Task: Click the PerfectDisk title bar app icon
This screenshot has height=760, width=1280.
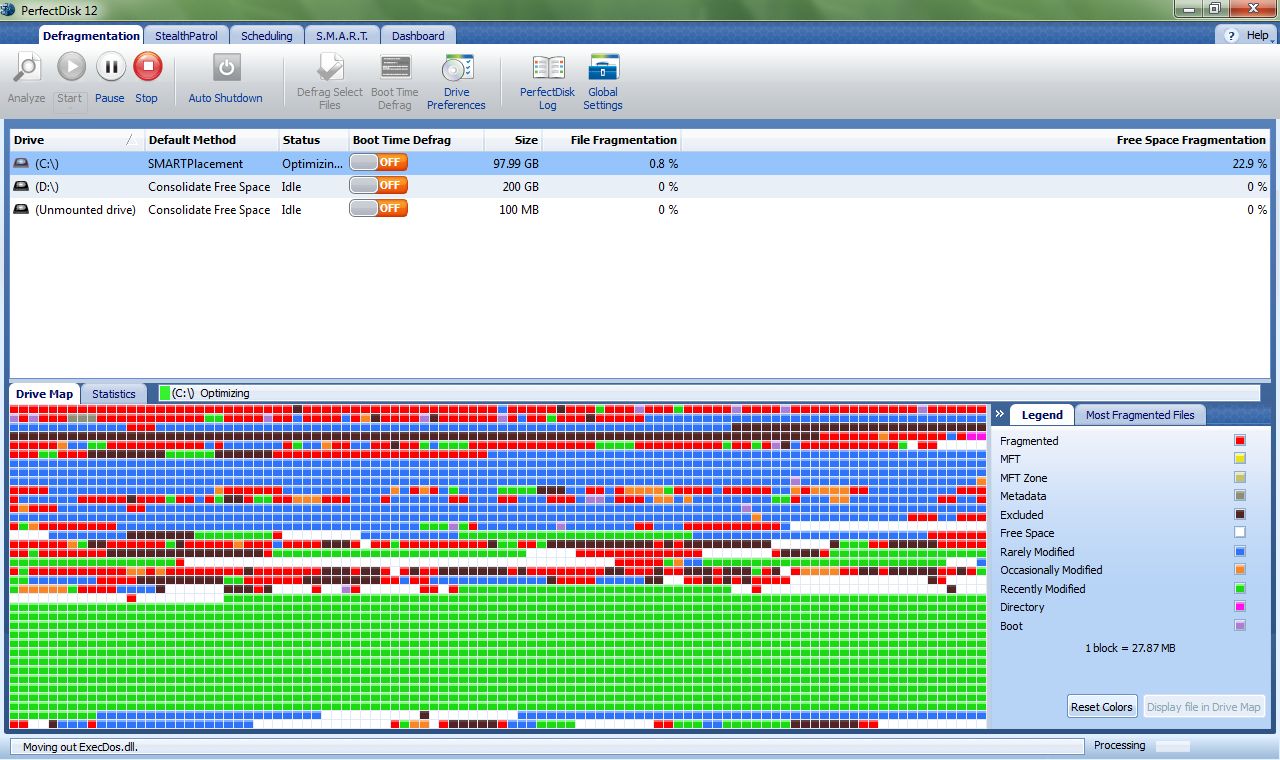Action: 9,9
